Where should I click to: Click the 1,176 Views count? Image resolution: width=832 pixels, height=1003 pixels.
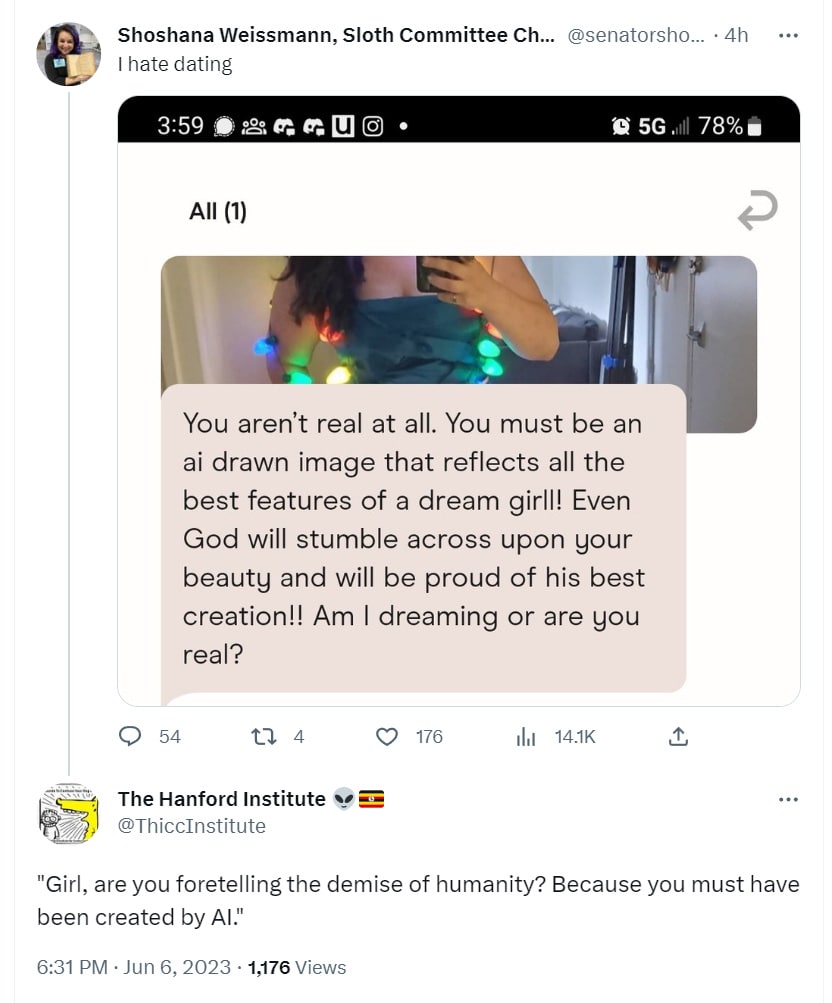click(x=297, y=967)
